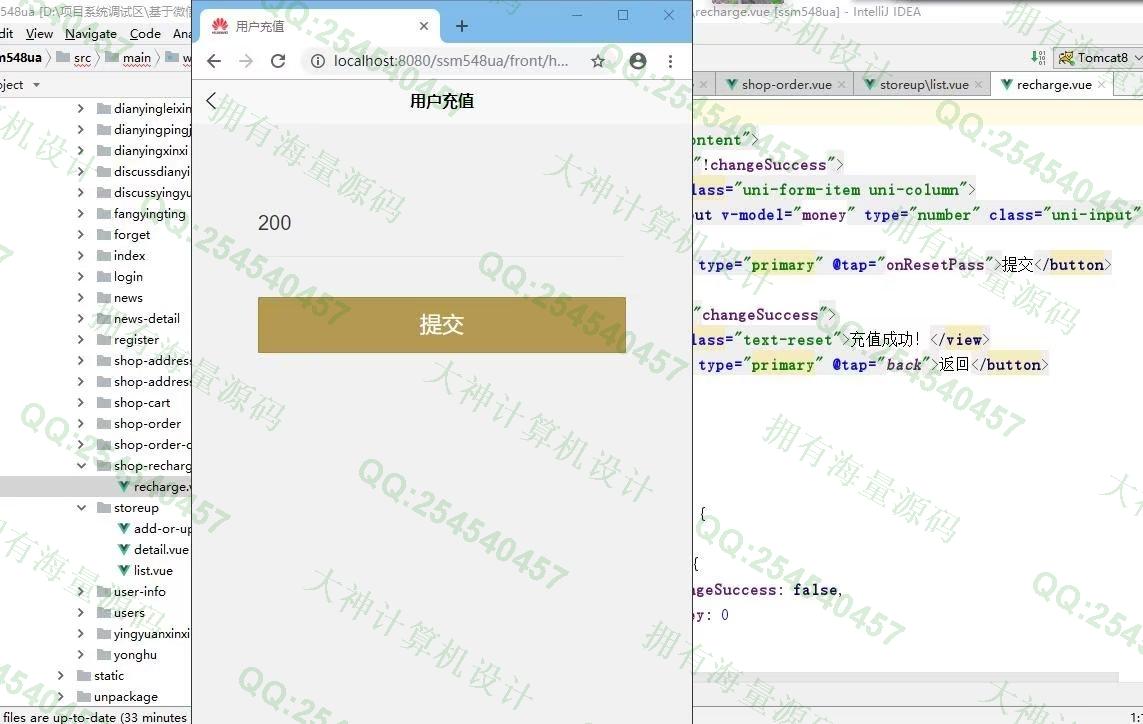Expand the user-info folder
The height and width of the screenshot is (724, 1143).
[x=81, y=592]
